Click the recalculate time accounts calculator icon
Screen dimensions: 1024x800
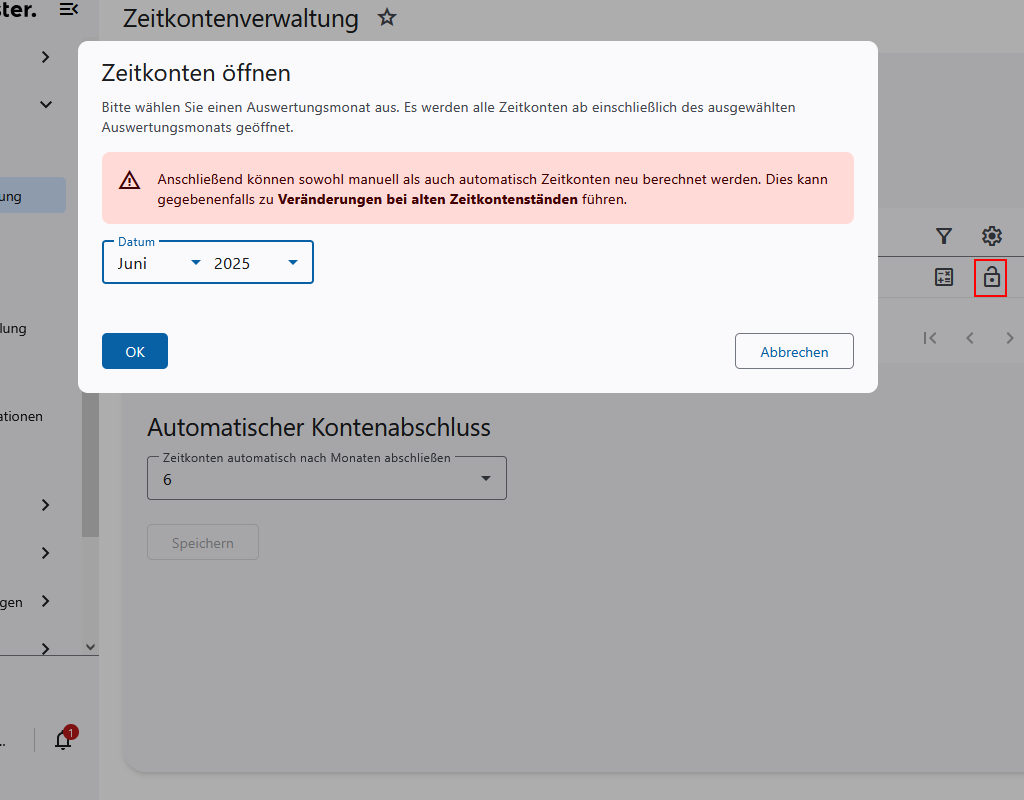[x=944, y=277]
